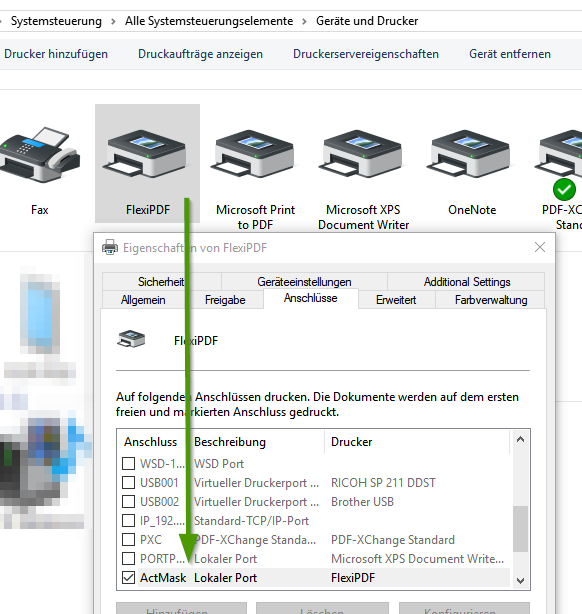
Task: Go to Systemsteuerung in the breadcrumb
Action: [56, 21]
